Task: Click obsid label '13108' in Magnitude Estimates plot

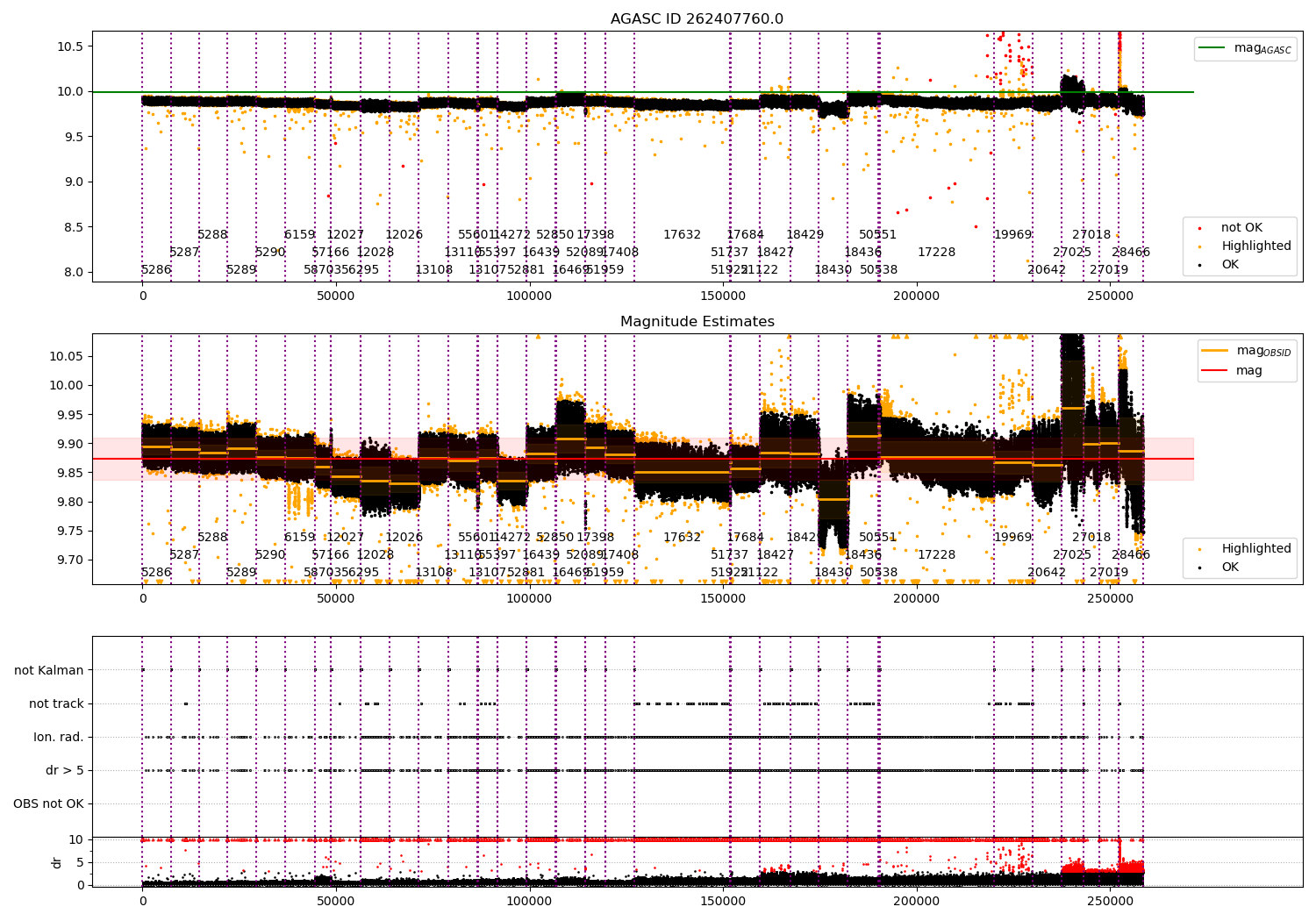Action: coord(434,573)
